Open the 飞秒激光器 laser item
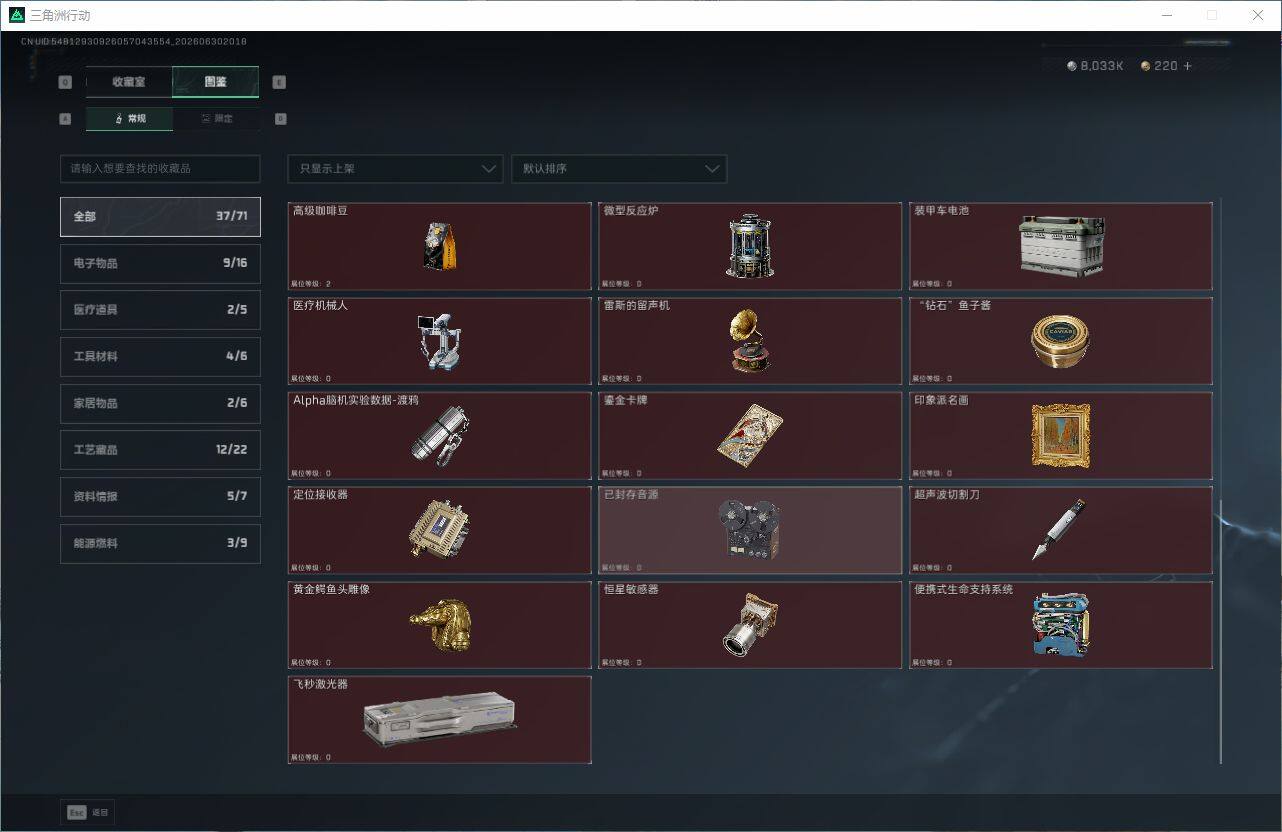Screen dimensions: 1282x832 439,720
